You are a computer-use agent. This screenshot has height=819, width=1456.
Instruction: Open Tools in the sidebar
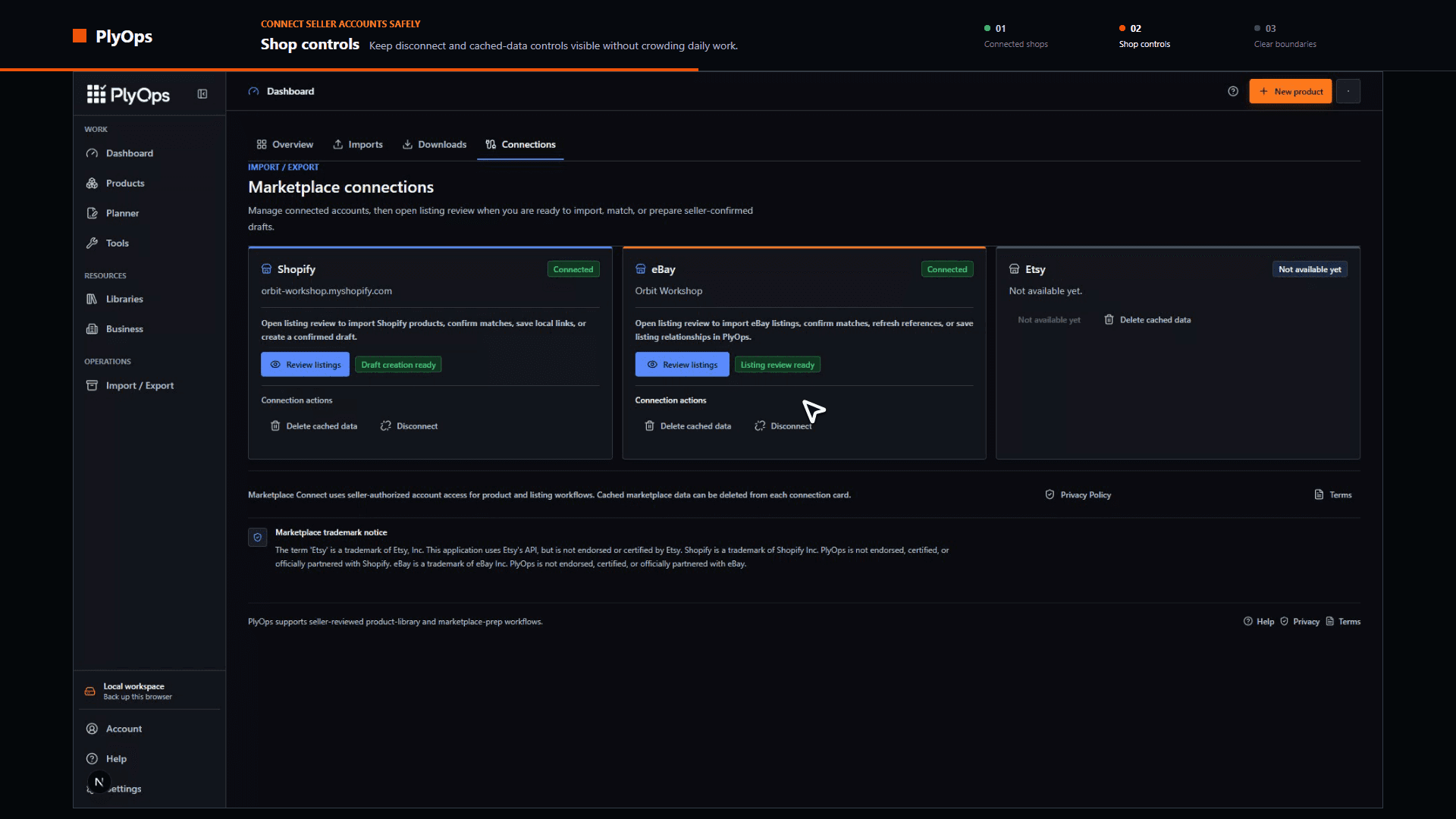149,243
